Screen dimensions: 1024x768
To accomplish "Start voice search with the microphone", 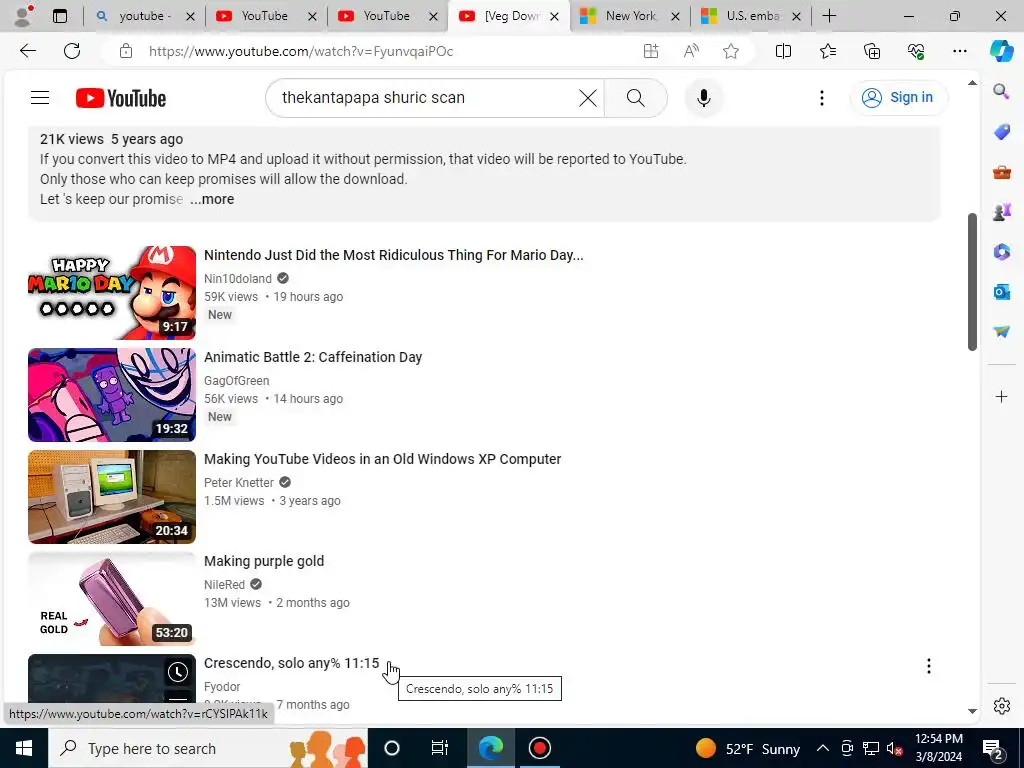I will [x=703, y=98].
